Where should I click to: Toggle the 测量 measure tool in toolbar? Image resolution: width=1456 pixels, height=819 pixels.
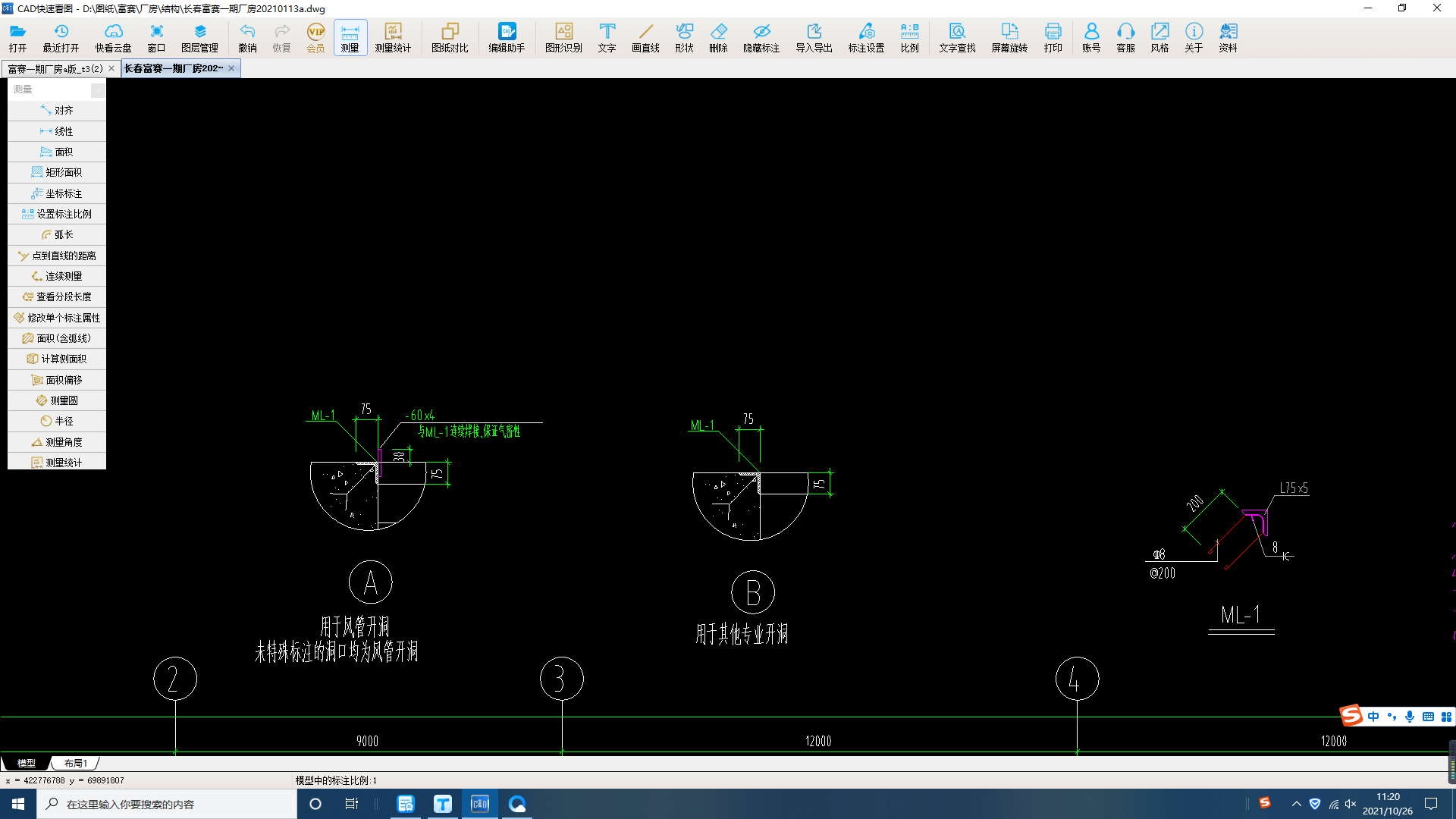point(350,38)
